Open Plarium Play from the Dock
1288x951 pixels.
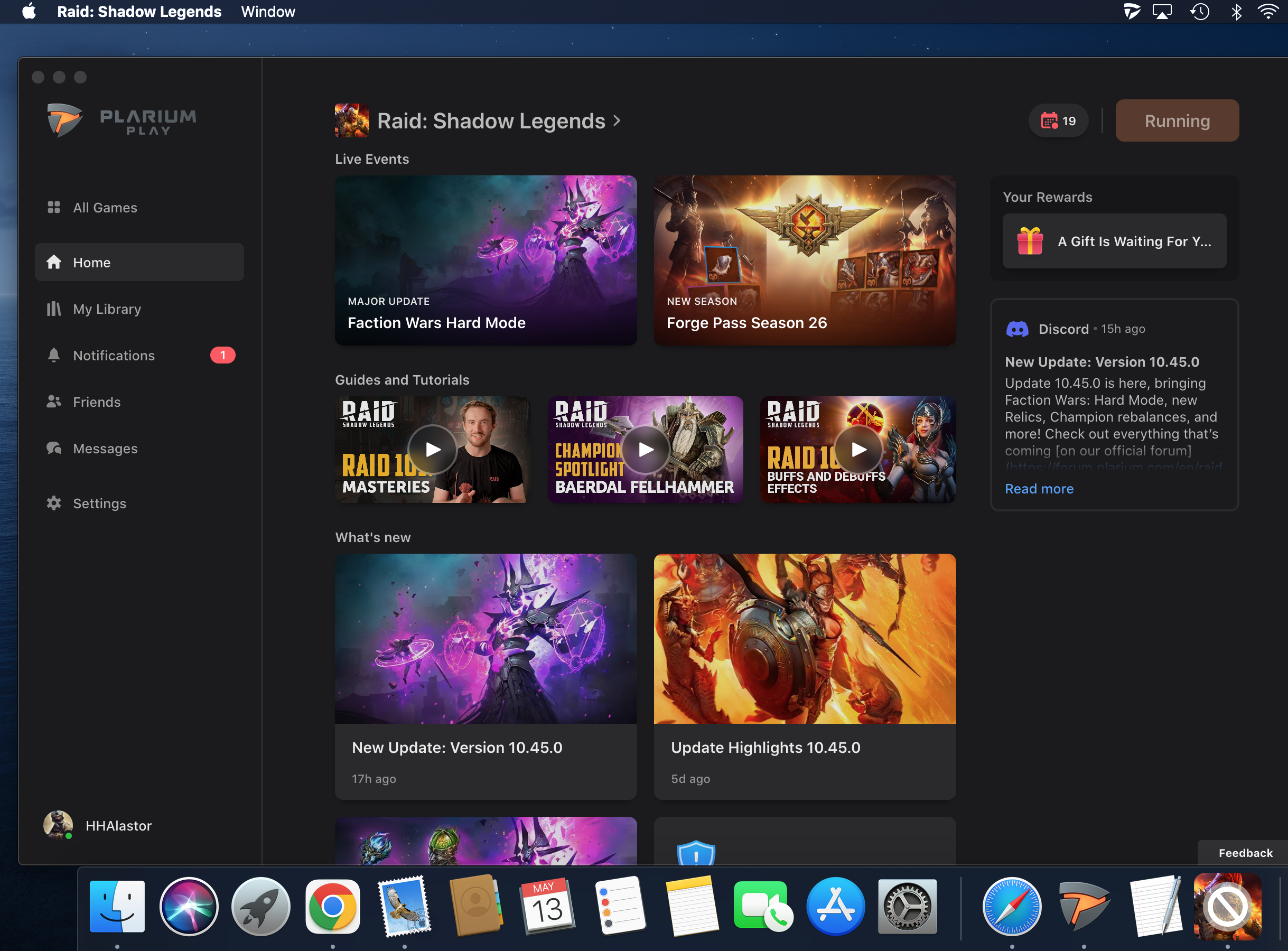1084,906
